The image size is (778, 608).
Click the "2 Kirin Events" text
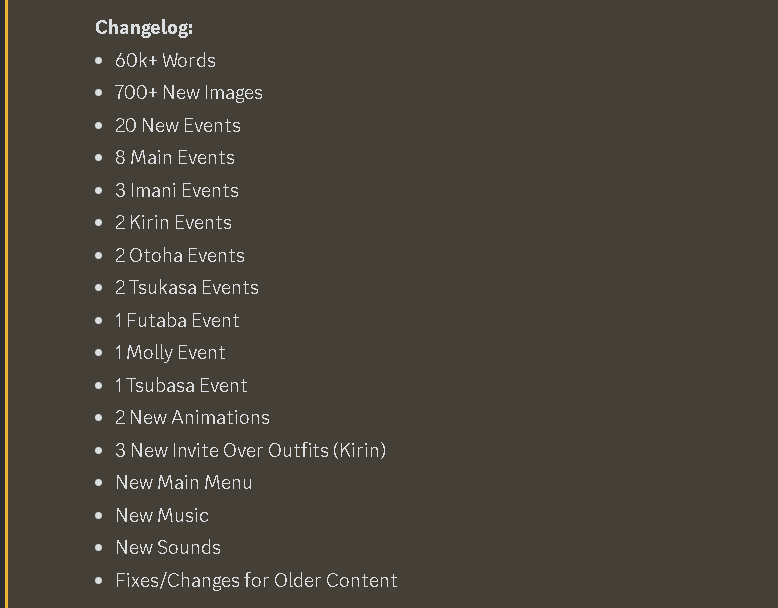pos(173,223)
